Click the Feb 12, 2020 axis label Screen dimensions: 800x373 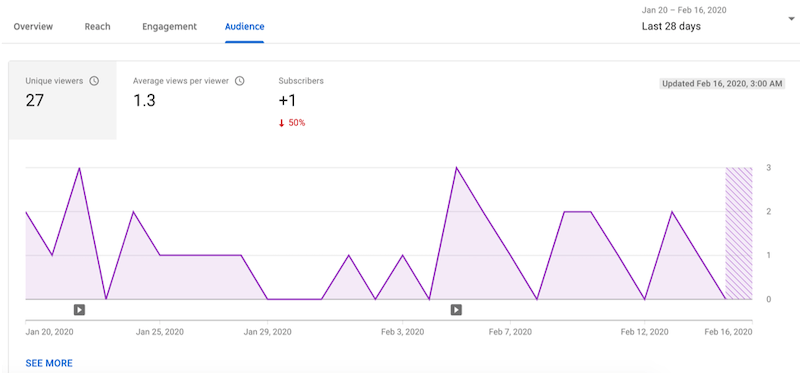click(644, 332)
